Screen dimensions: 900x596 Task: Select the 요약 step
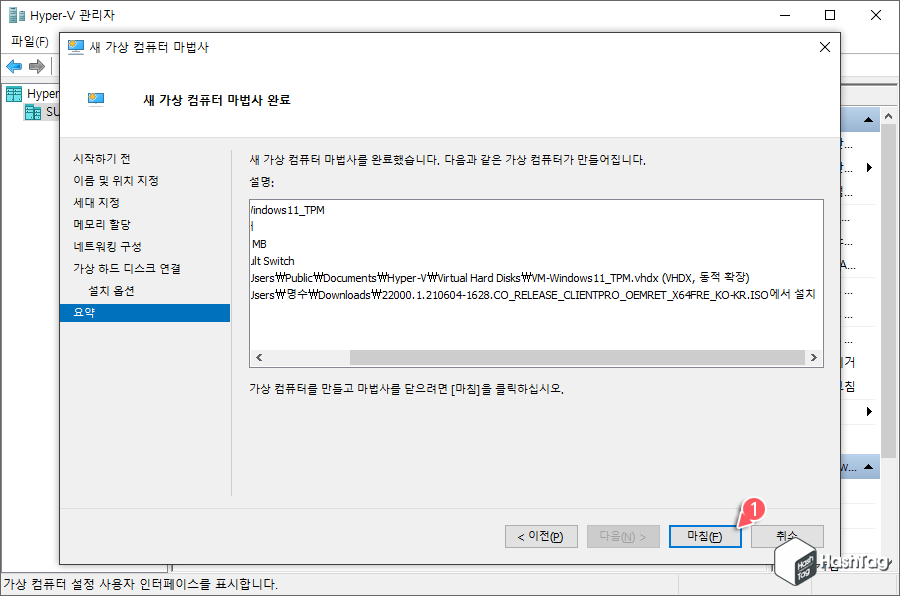[145, 312]
